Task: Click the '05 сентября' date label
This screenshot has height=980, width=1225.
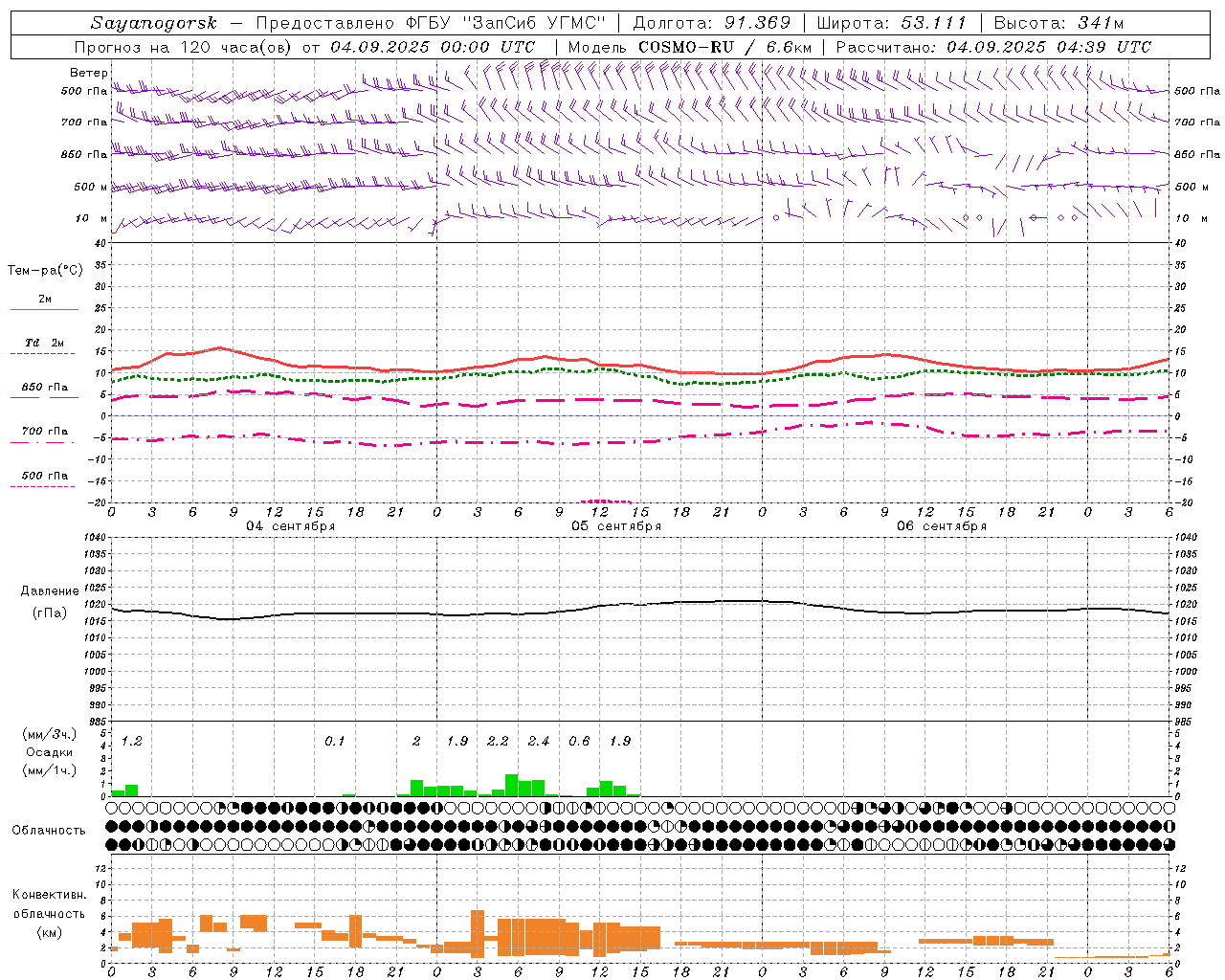Action: point(616,526)
